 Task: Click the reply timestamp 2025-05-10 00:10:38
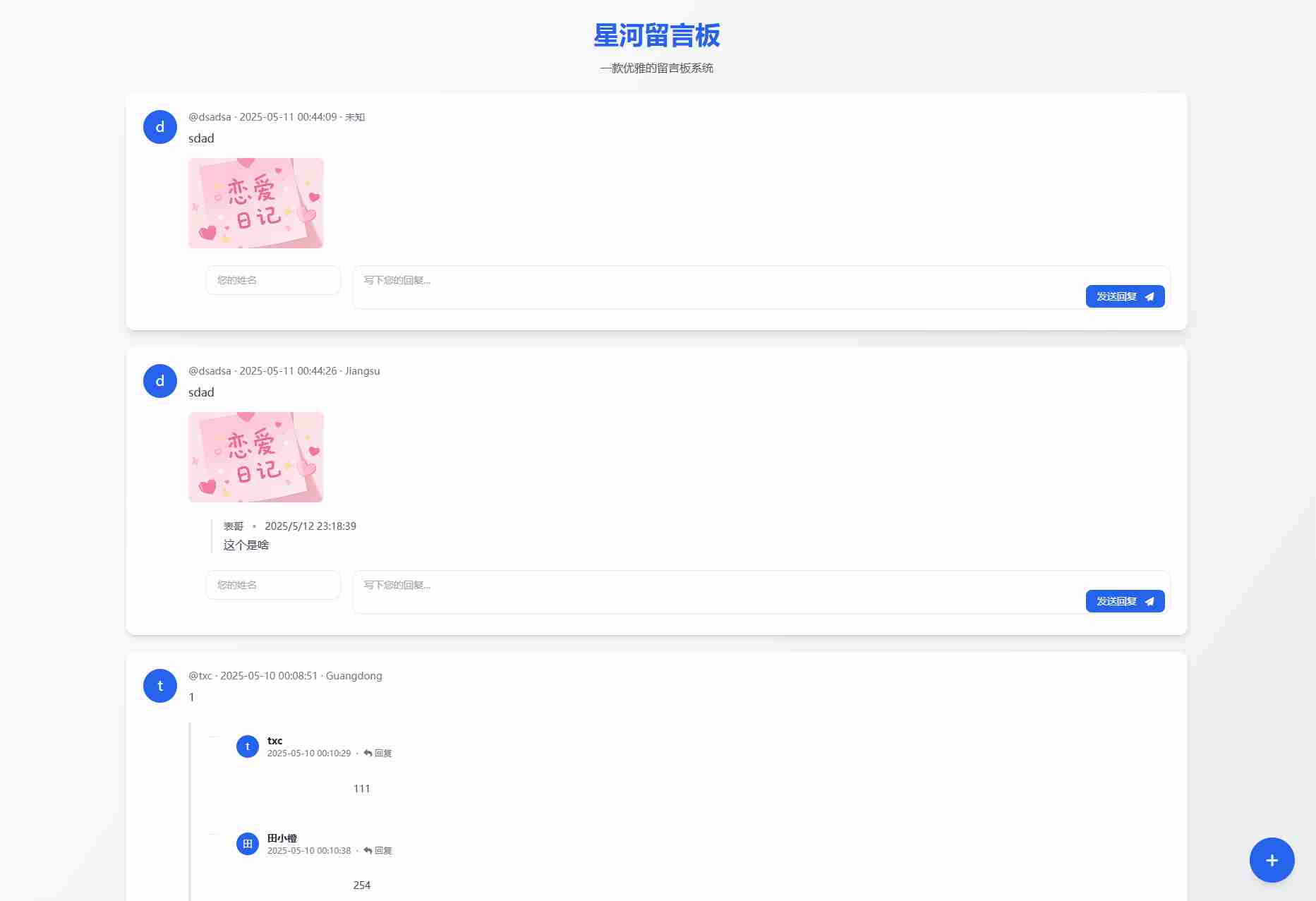pyautogui.click(x=309, y=851)
